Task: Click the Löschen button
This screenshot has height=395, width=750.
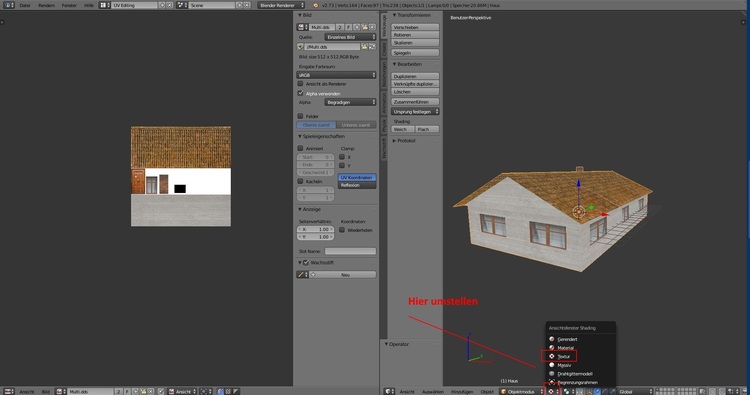Action: pyautogui.click(x=415, y=91)
